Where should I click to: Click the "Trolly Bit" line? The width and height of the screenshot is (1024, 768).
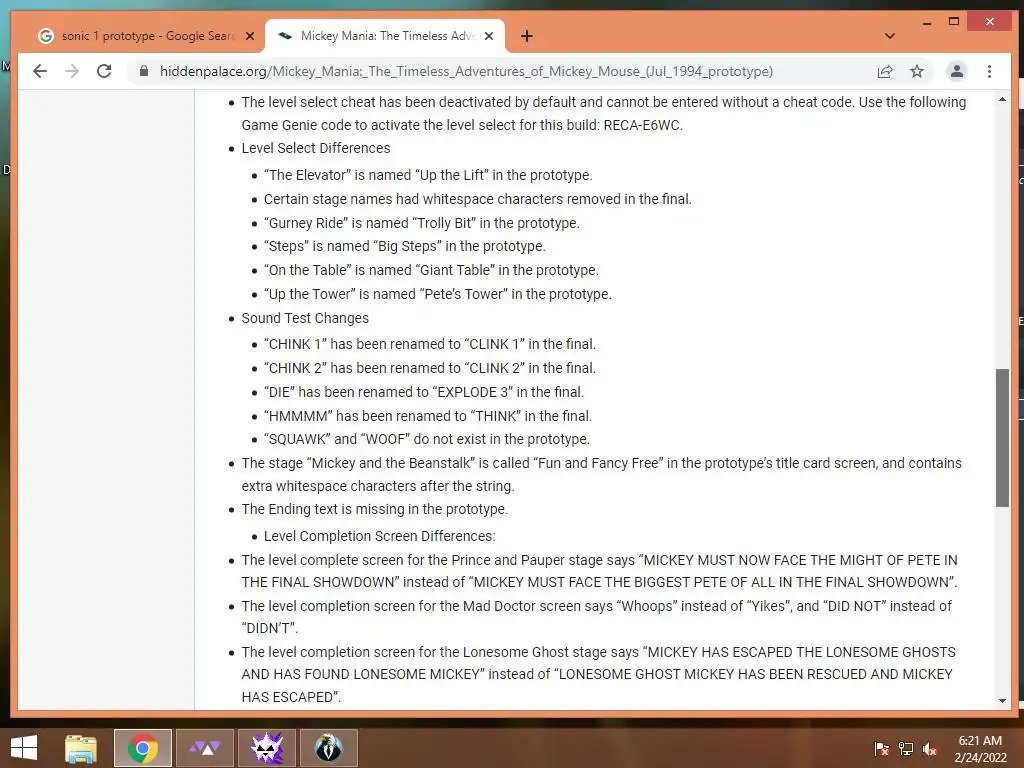pos(422,223)
